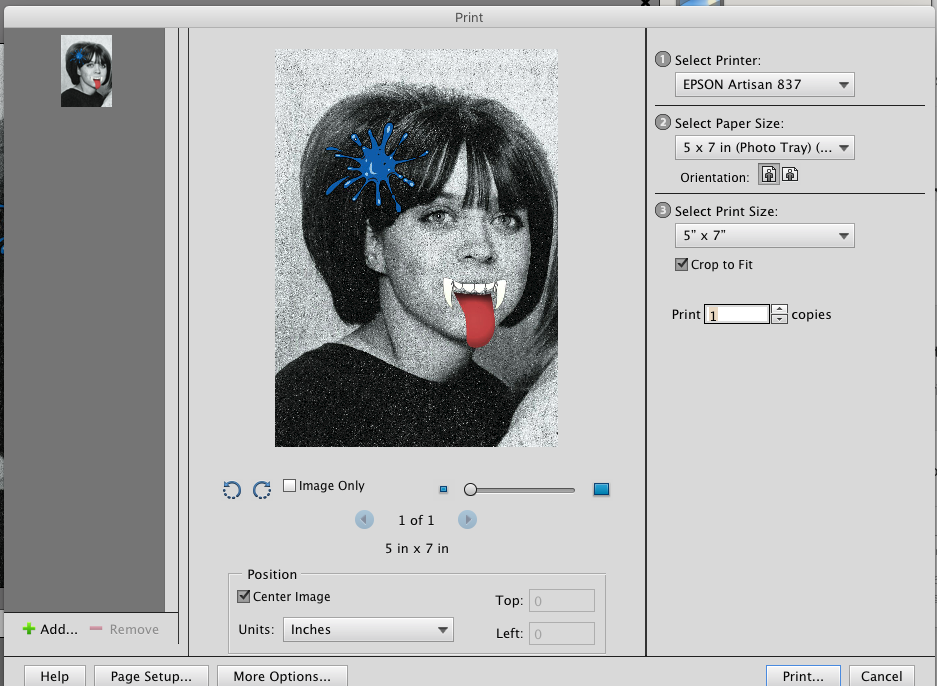Click the zoom slider handle
This screenshot has width=937, height=686.
470,489
